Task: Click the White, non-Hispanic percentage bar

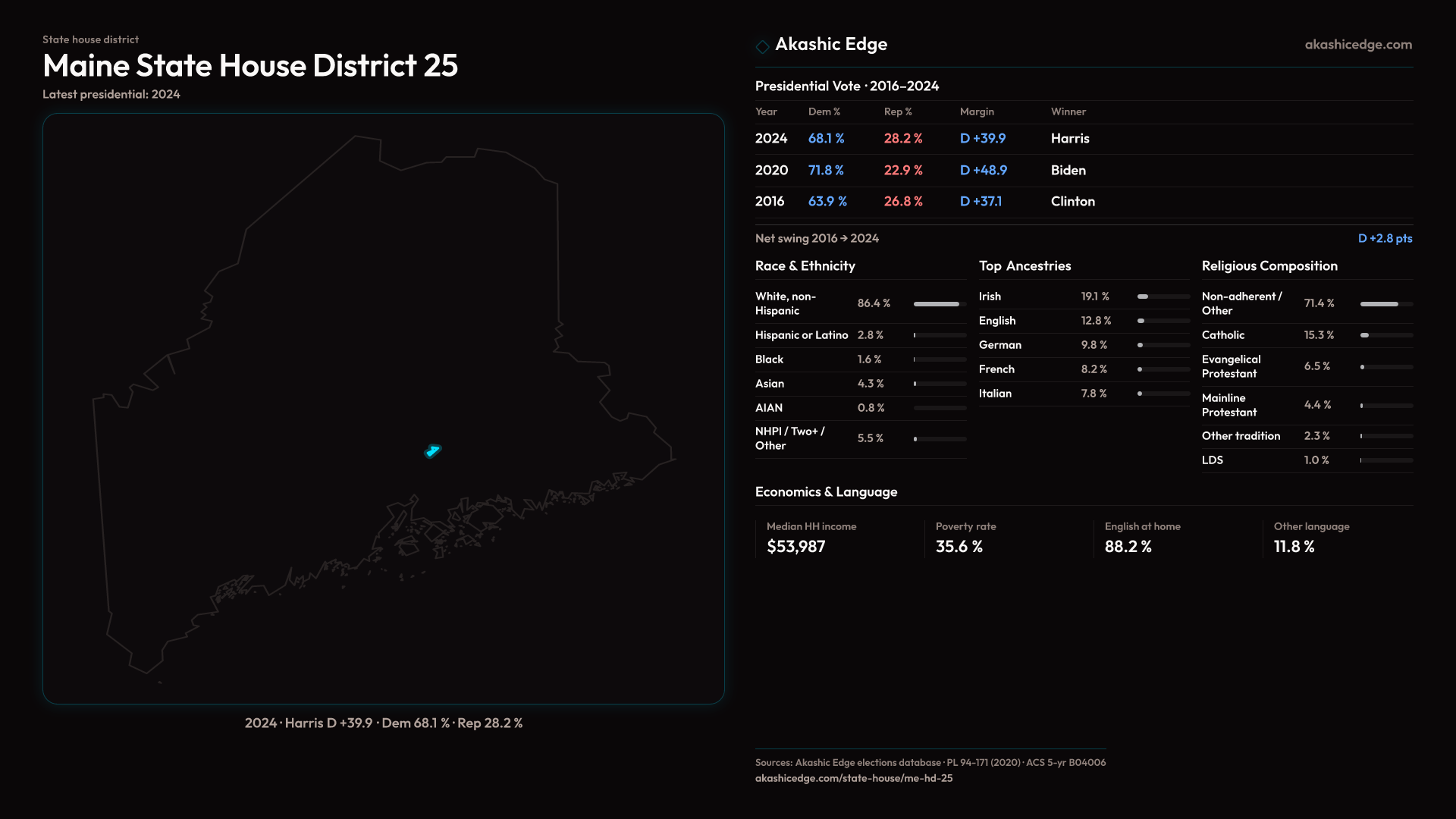Action: click(939, 304)
